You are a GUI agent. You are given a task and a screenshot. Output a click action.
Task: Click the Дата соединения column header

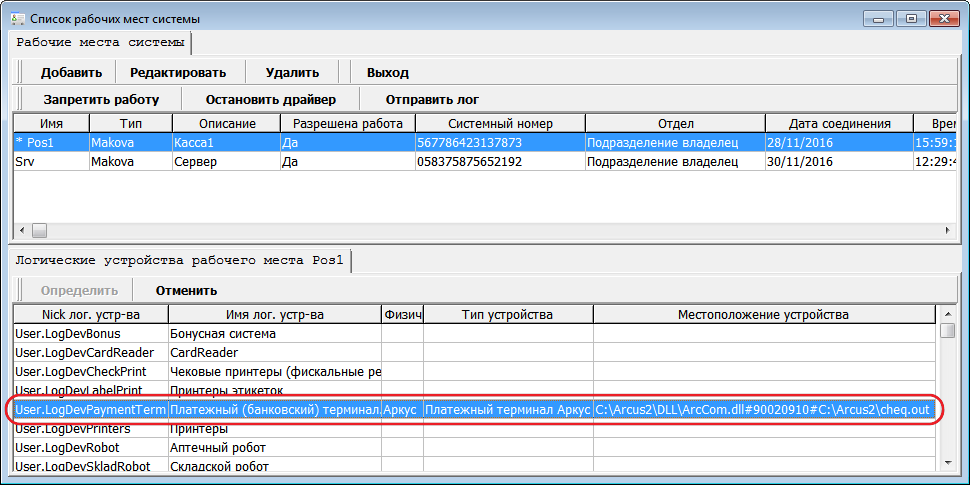point(839,123)
